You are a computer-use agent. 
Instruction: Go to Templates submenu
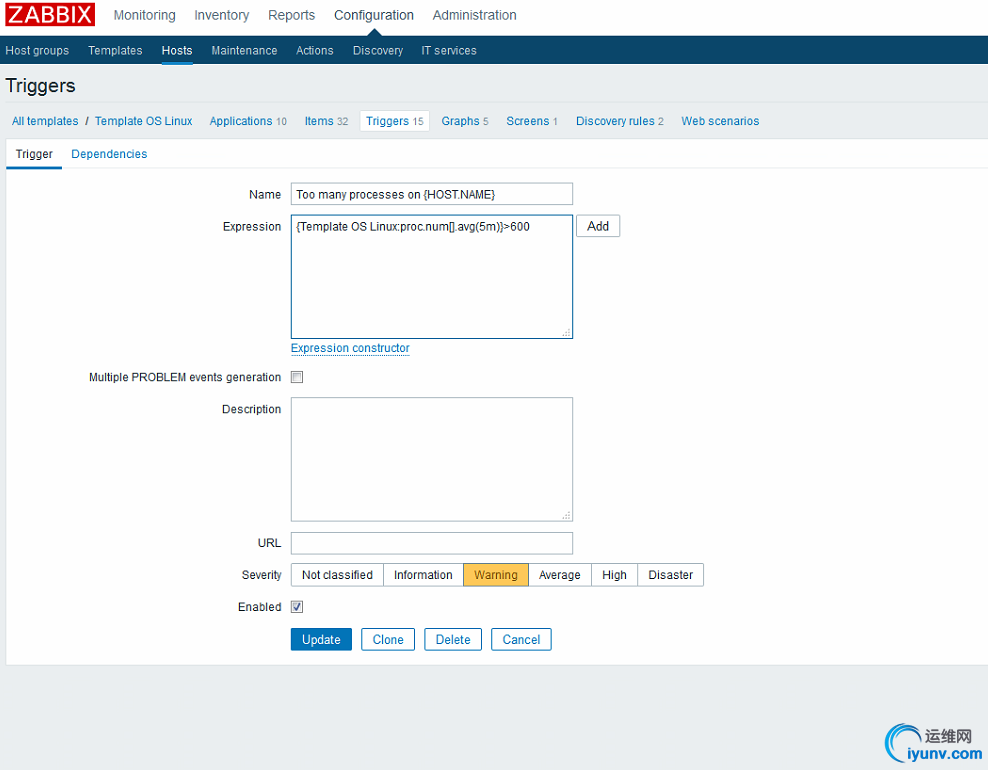(115, 50)
